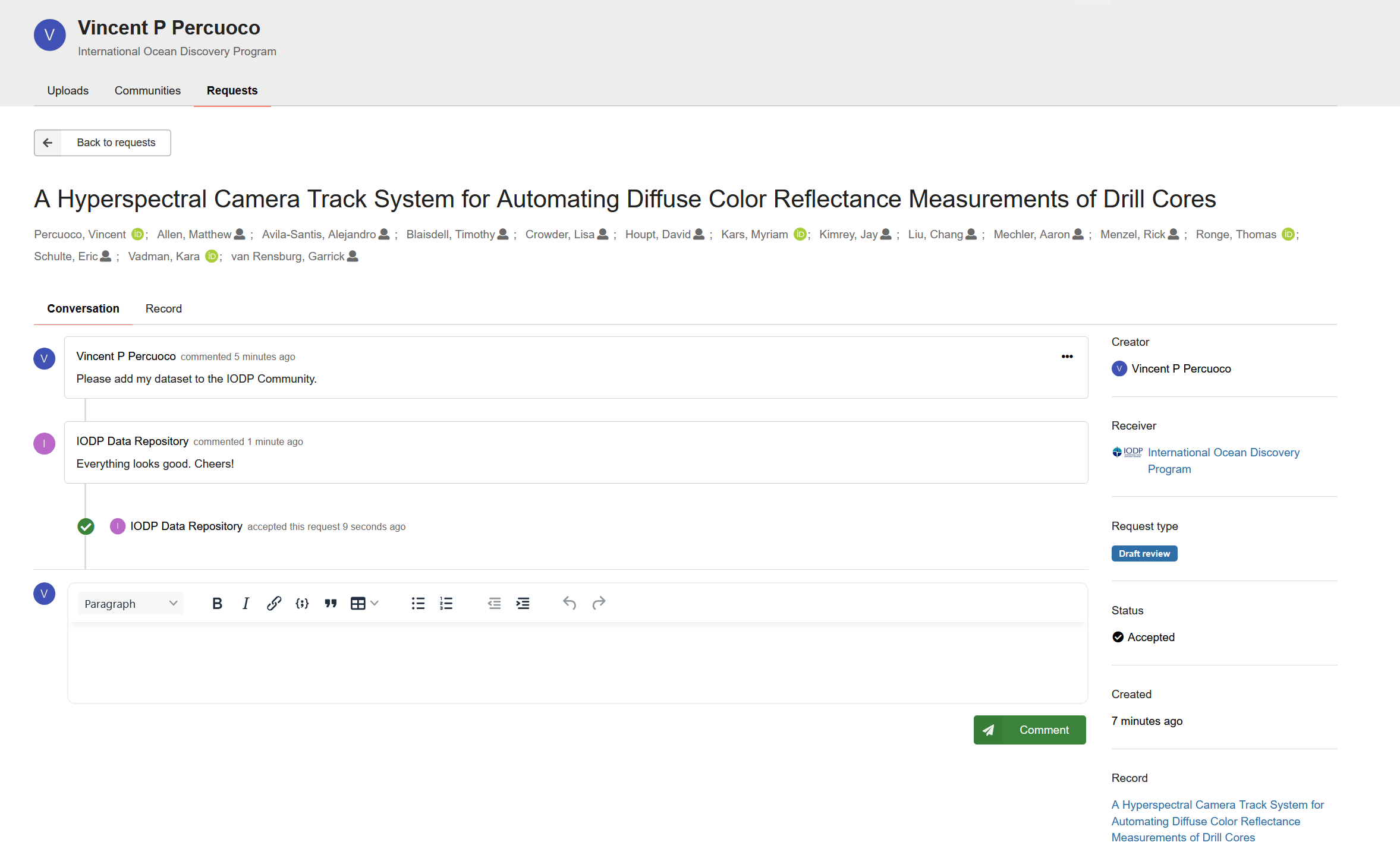
Task: Click the "7 minutes ago" created time
Action: tap(1147, 721)
